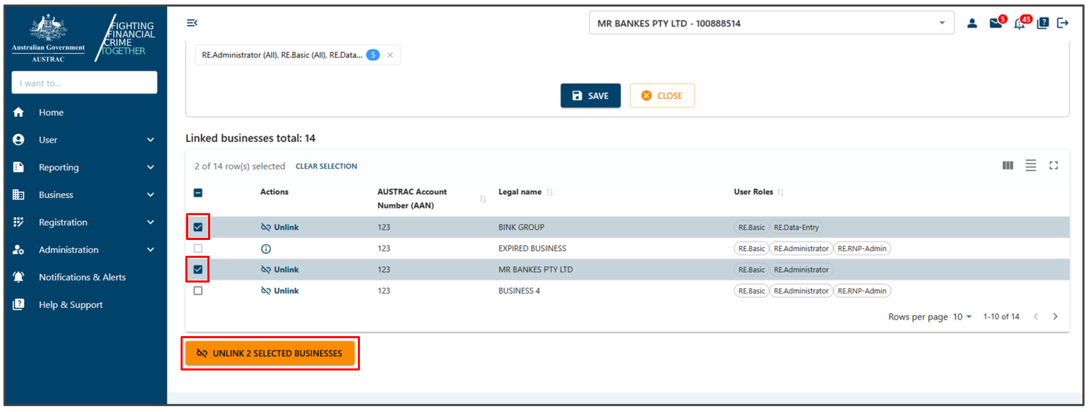Open the roles multi-select showing RE.Administrator (All)
This screenshot has height=412, width=1090.
[298, 55]
